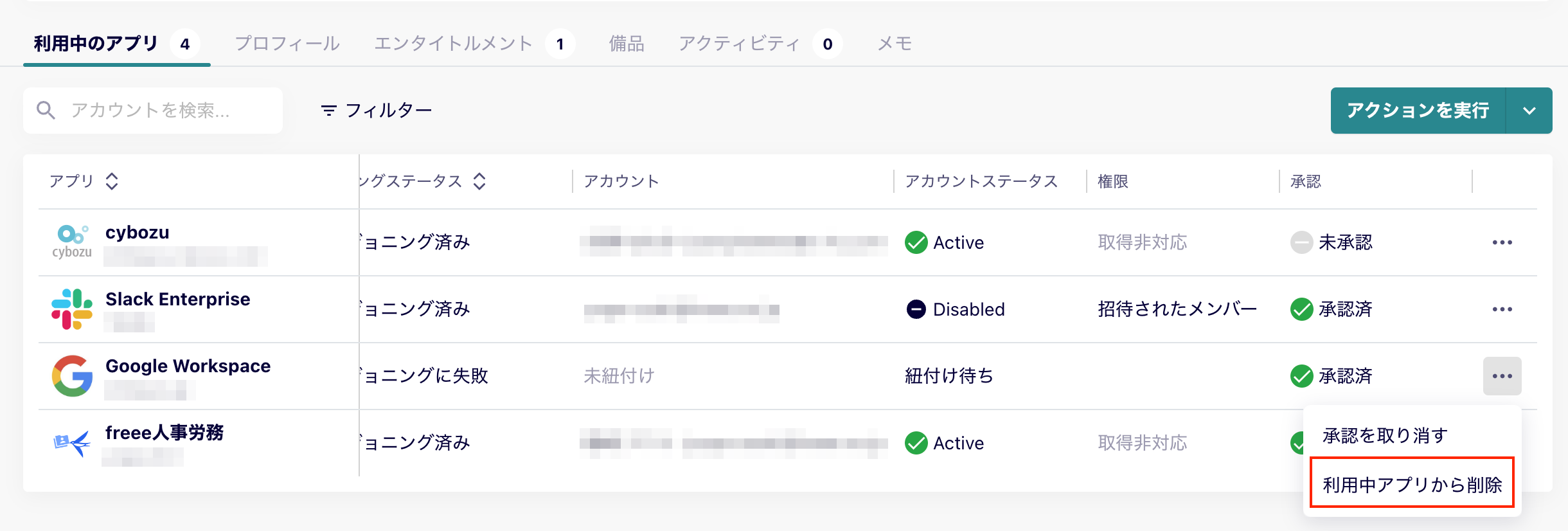Sort by provisioning status column arrows
Screen dimensions: 1568x531
click(x=479, y=181)
